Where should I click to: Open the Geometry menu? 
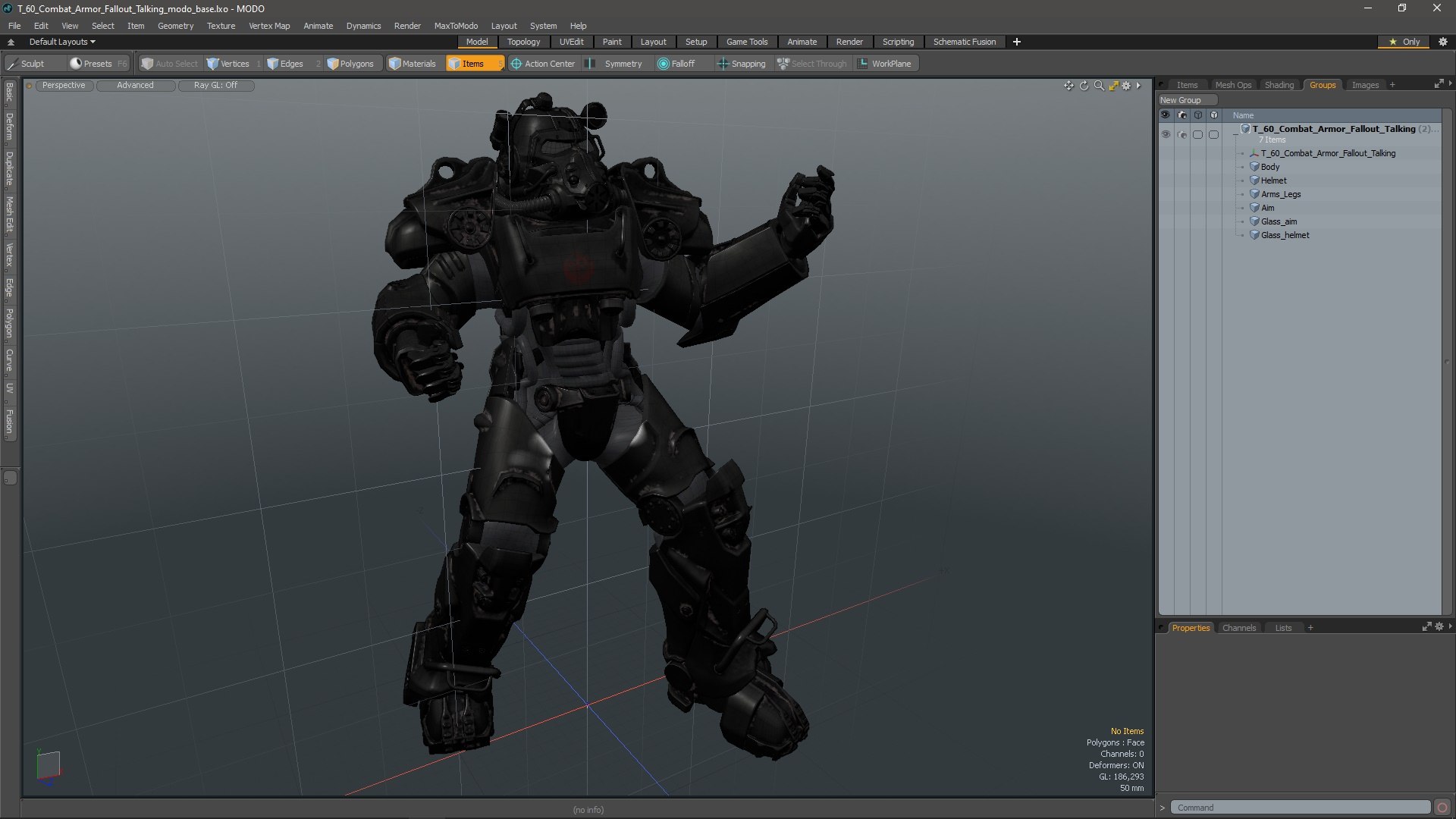[x=175, y=26]
